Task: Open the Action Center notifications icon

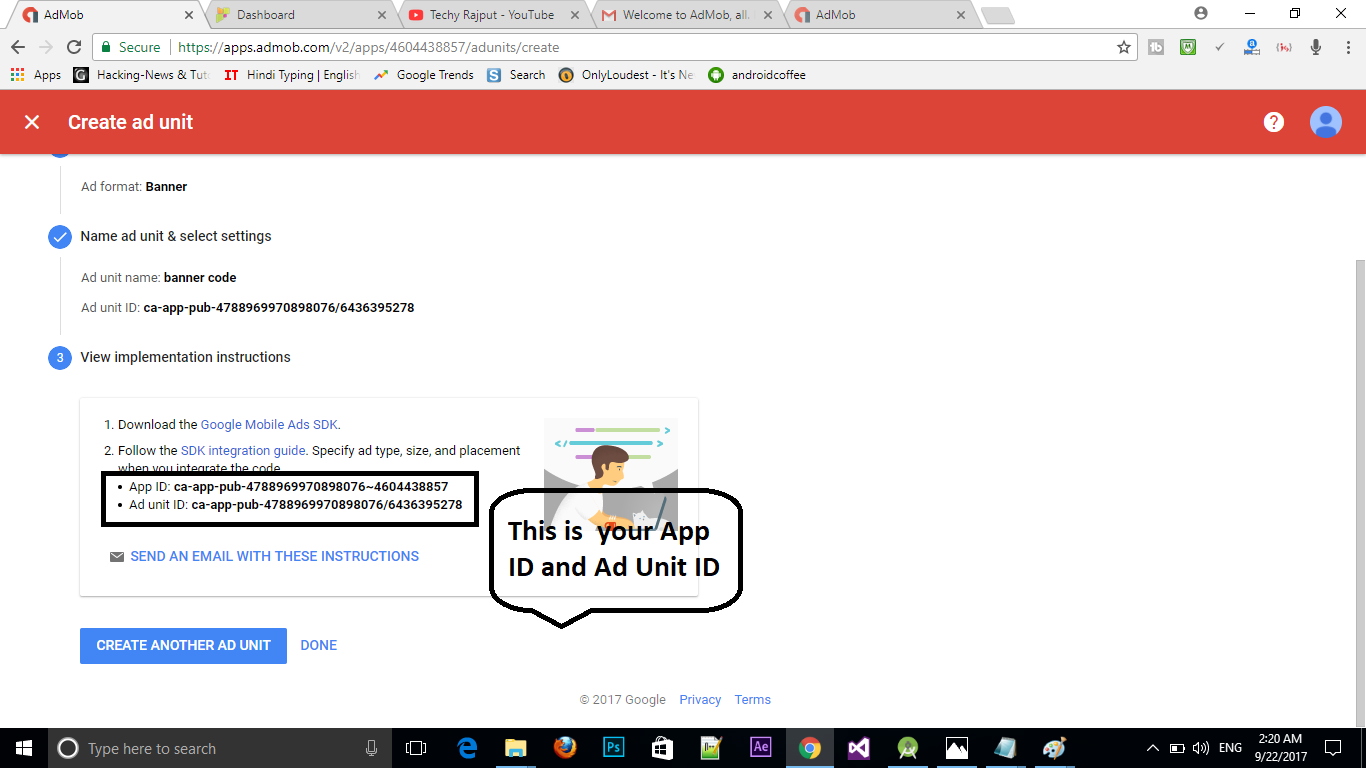Action: tap(1333, 748)
